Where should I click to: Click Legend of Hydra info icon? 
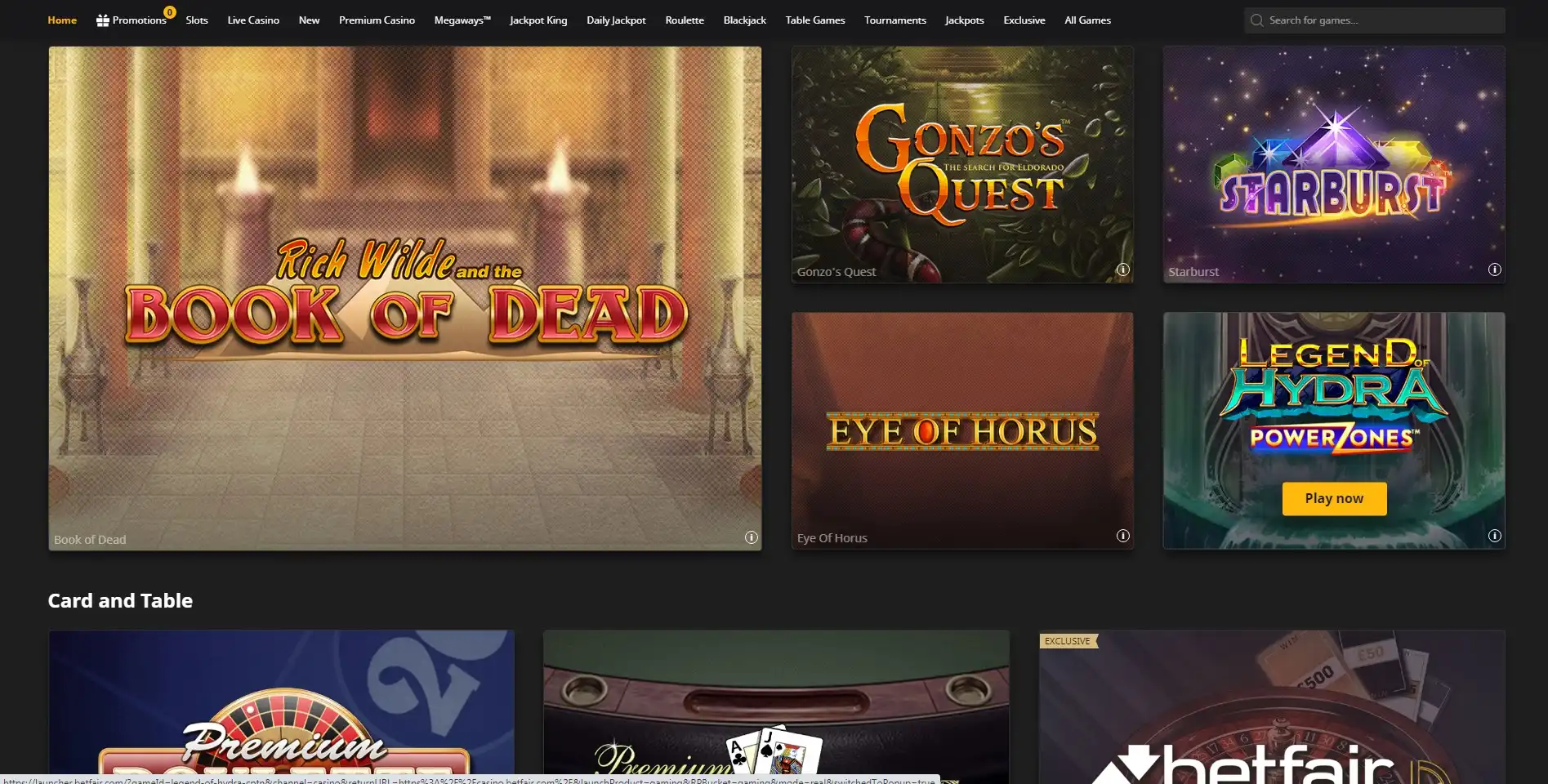click(x=1494, y=535)
